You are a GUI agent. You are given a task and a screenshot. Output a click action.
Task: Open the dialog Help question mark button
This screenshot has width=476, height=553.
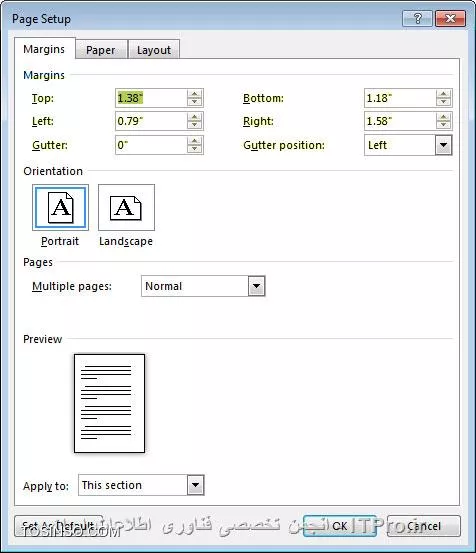point(417,18)
